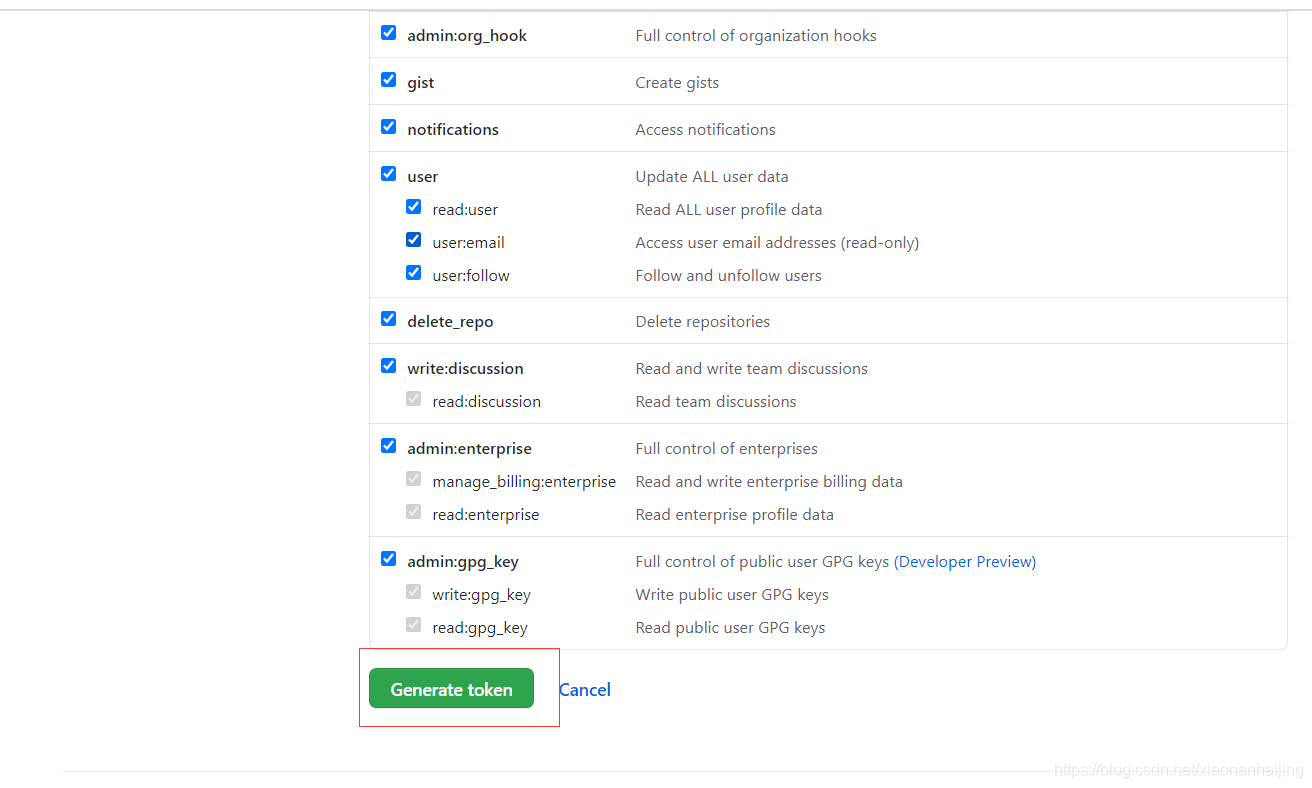Click the user scope label
Viewport: 1312px width, 788px height.
click(423, 177)
